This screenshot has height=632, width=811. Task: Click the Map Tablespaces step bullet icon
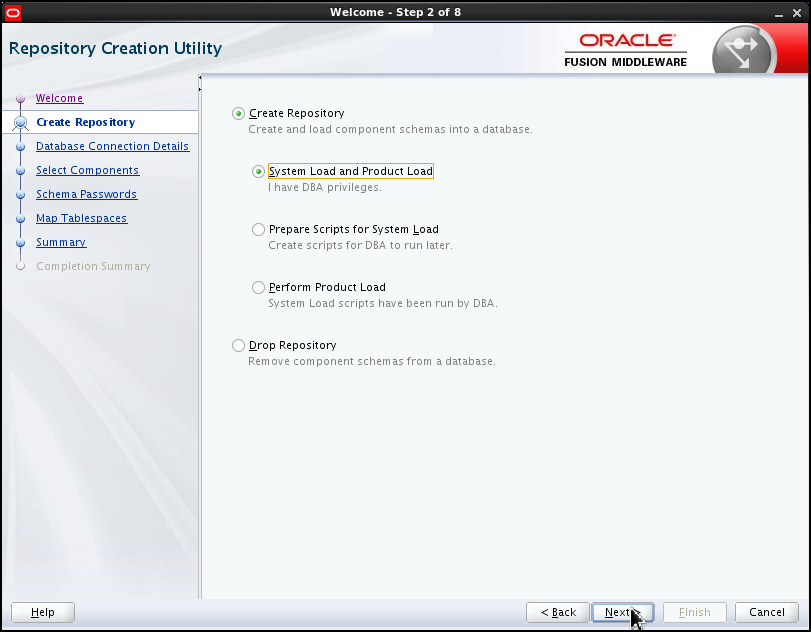[21, 219]
